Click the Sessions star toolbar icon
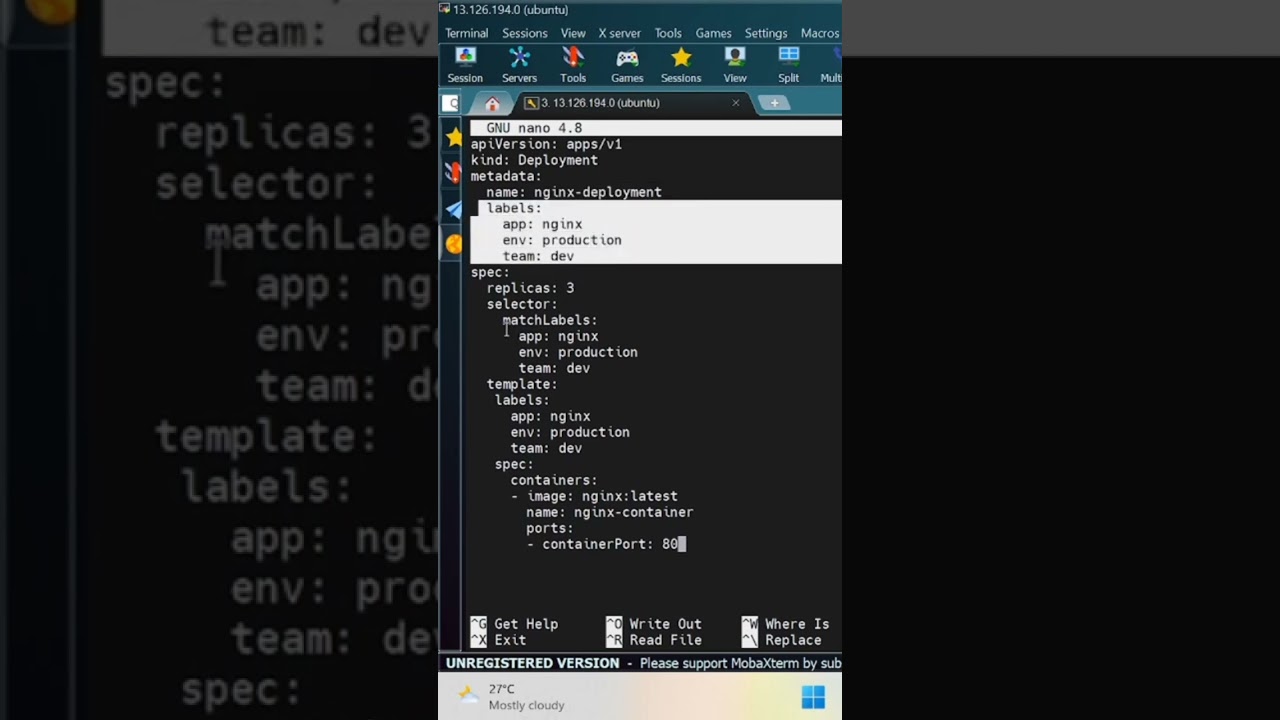This screenshot has width=1280, height=720. point(681,65)
